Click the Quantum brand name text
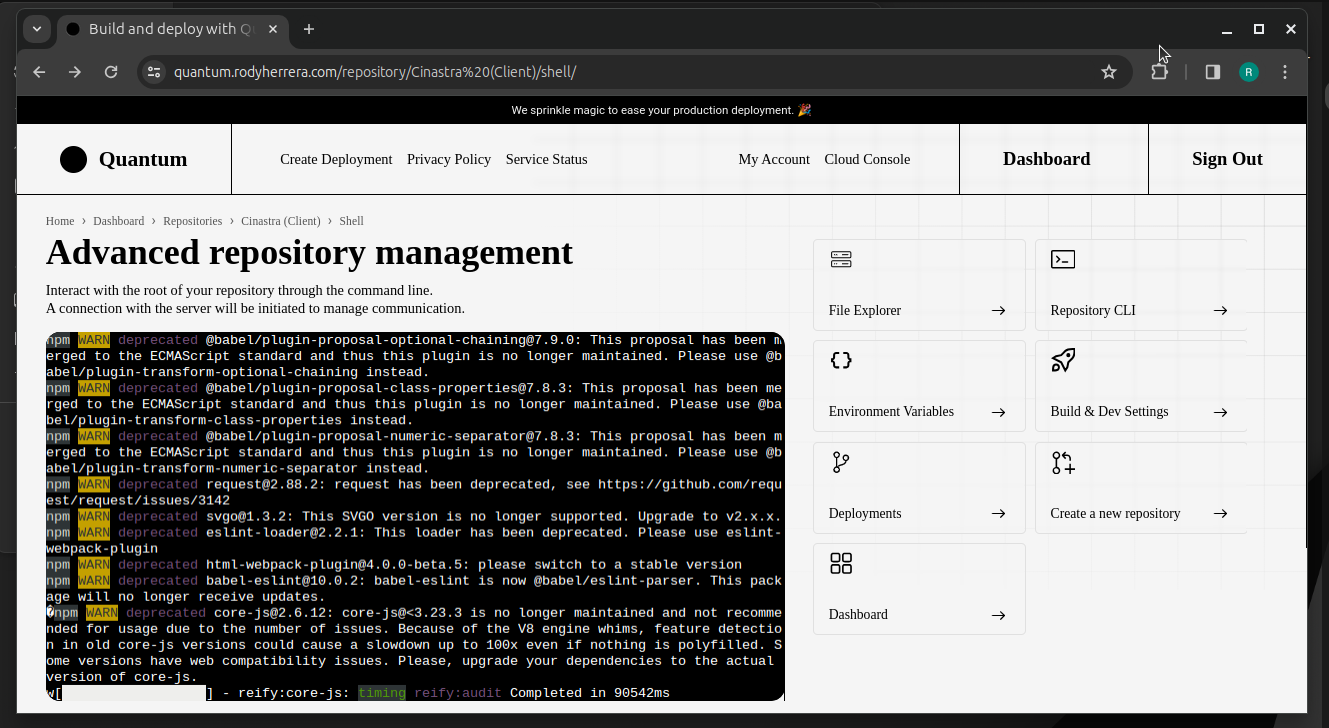 (143, 159)
